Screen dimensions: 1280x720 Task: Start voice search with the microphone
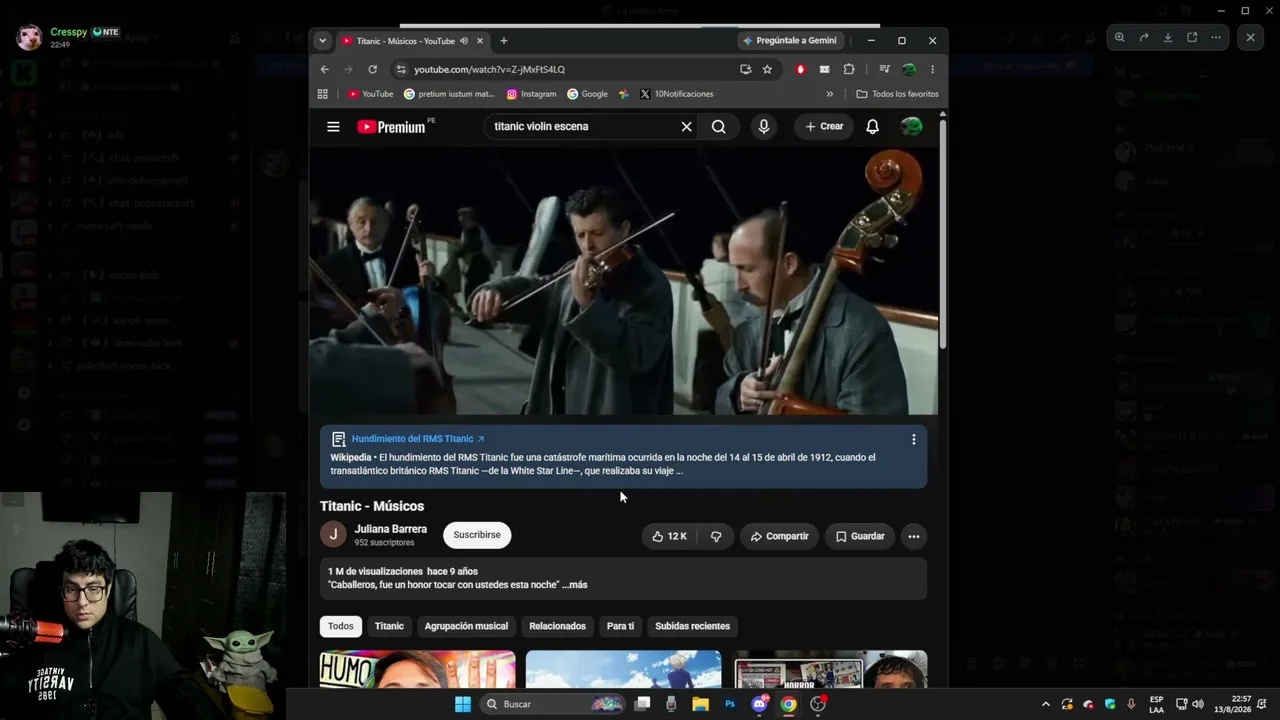764,127
